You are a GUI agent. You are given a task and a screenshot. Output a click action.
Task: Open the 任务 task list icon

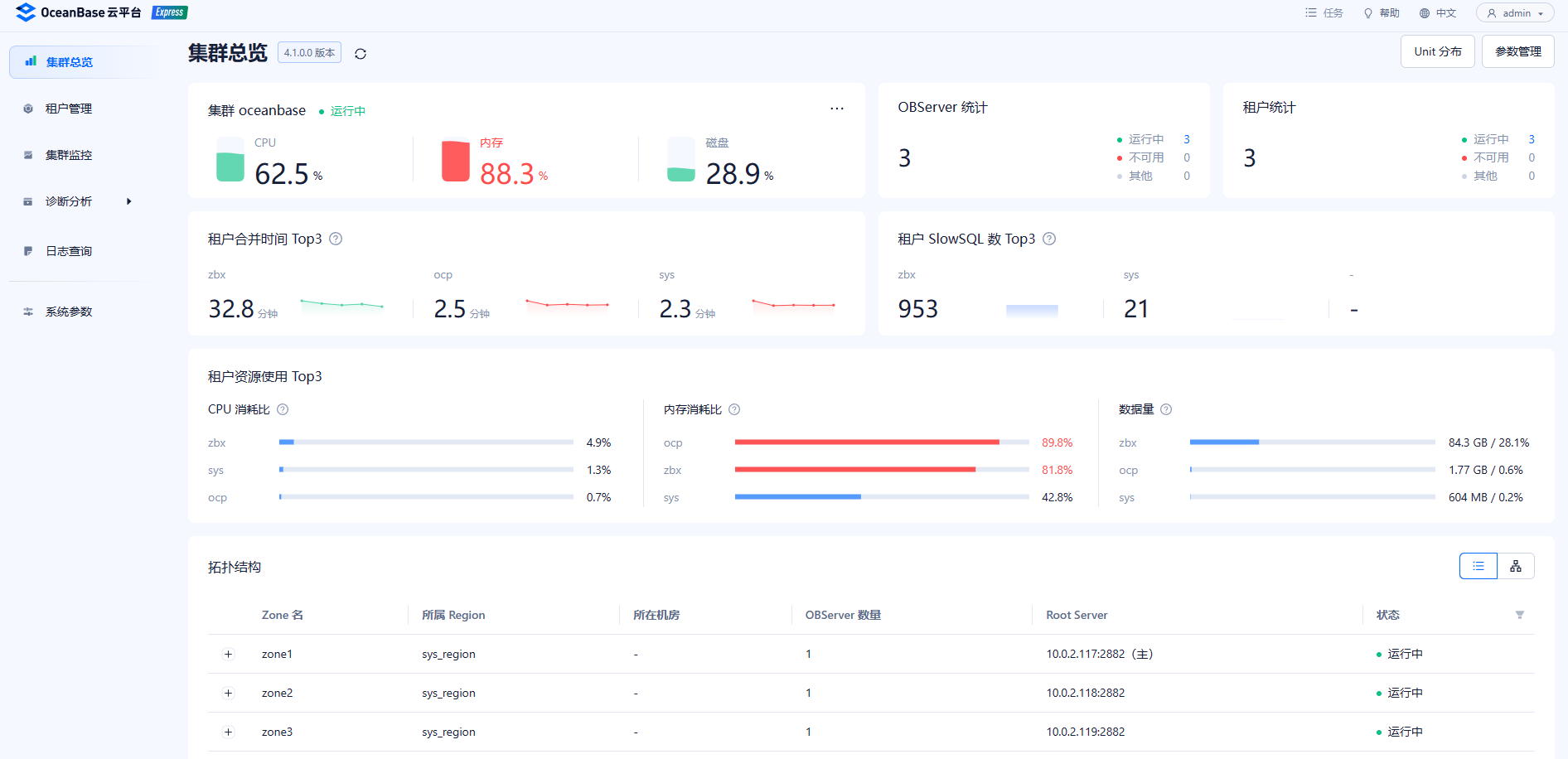[1311, 13]
